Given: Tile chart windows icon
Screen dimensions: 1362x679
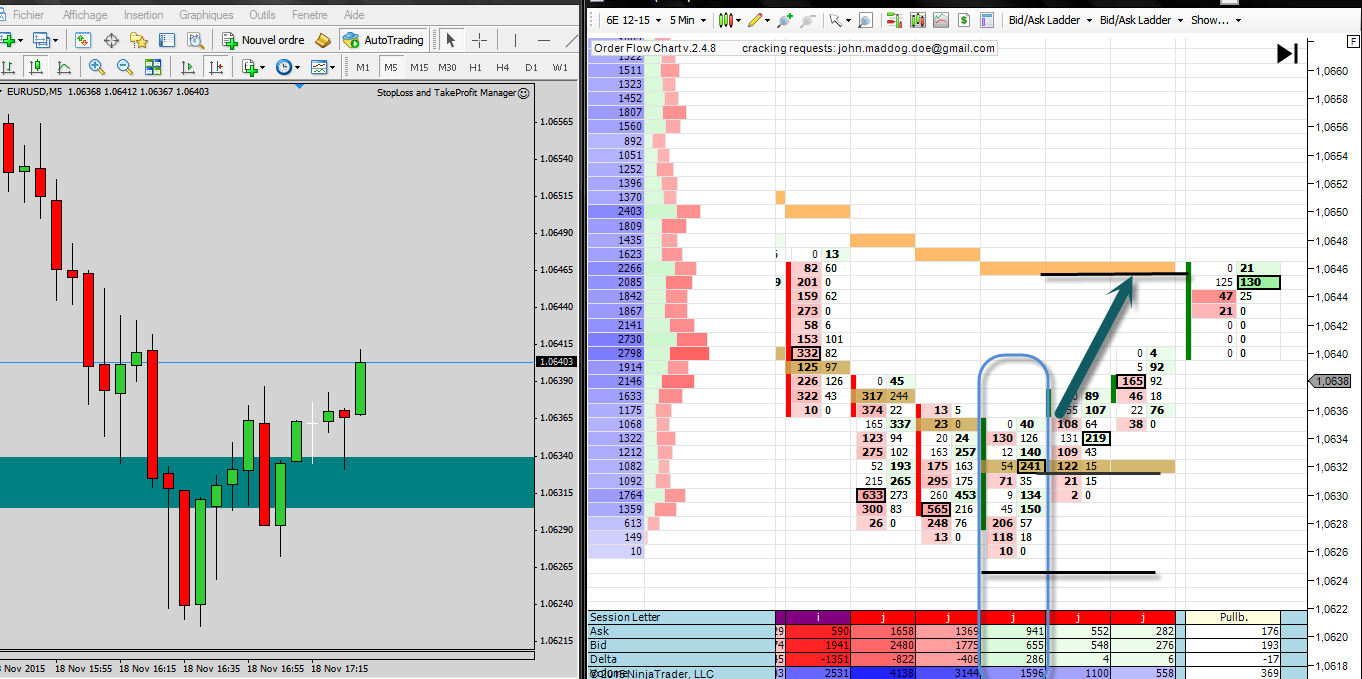Looking at the screenshot, I should pyautogui.click(x=153, y=67).
